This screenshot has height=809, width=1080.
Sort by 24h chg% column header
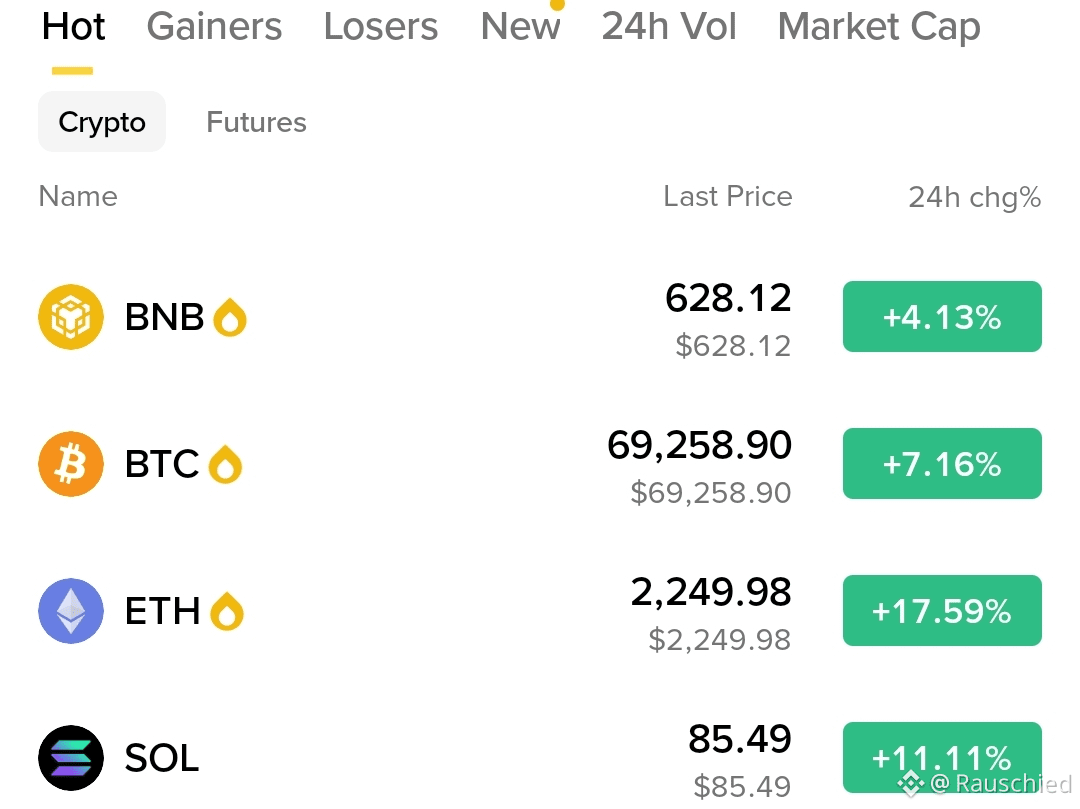(975, 197)
